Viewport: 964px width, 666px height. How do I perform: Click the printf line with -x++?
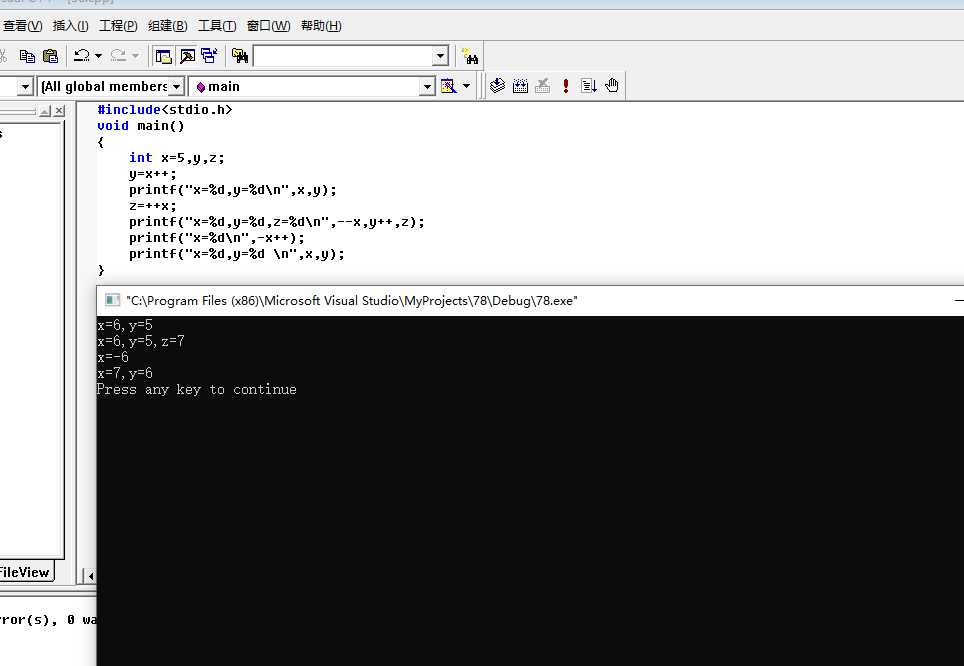tap(216, 237)
